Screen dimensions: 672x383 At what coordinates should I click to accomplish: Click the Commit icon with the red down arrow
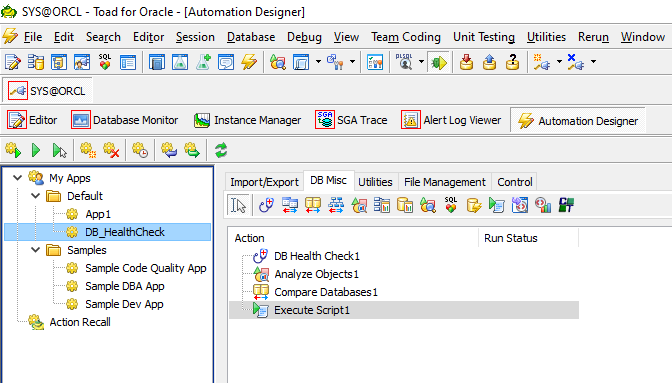point(466,62)
